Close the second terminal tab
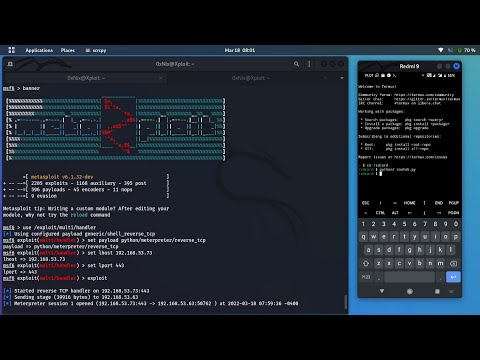480x360 pixels. coord(325,78)
